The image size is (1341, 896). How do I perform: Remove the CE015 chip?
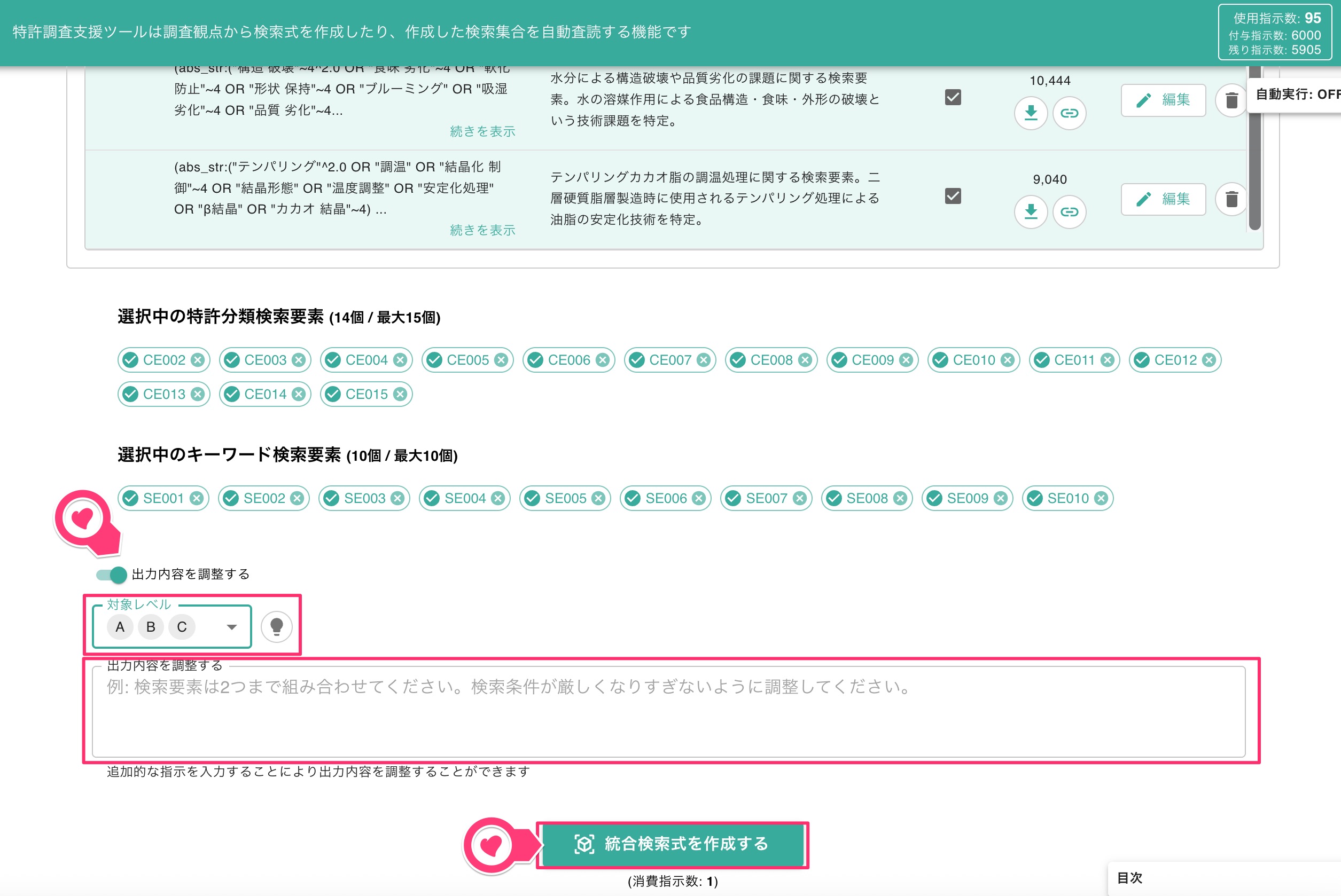coord(400,394)
